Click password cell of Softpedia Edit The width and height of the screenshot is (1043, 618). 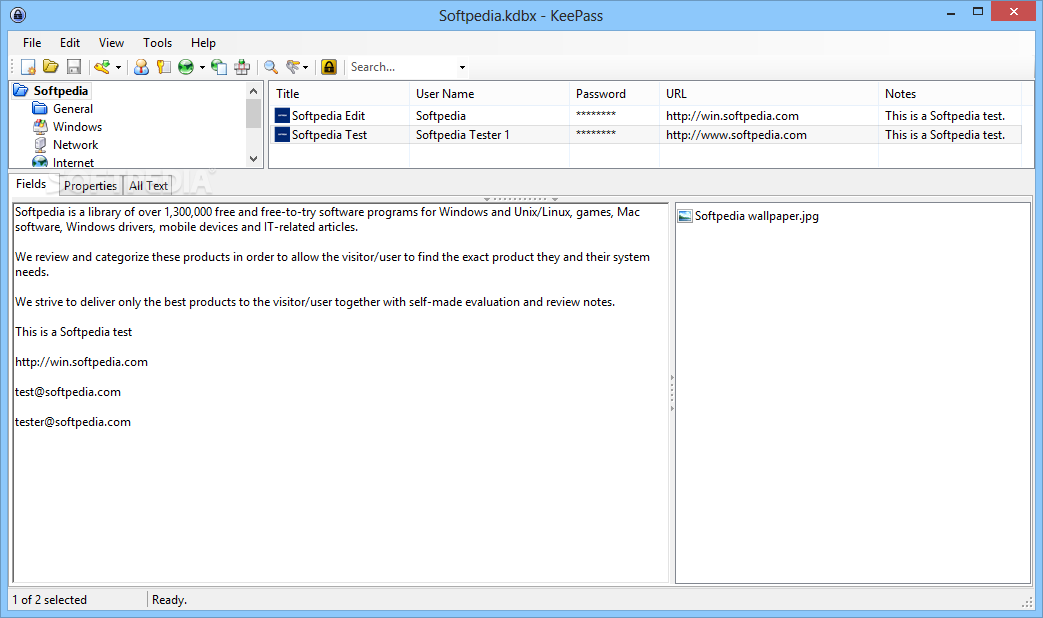[614, 116]
